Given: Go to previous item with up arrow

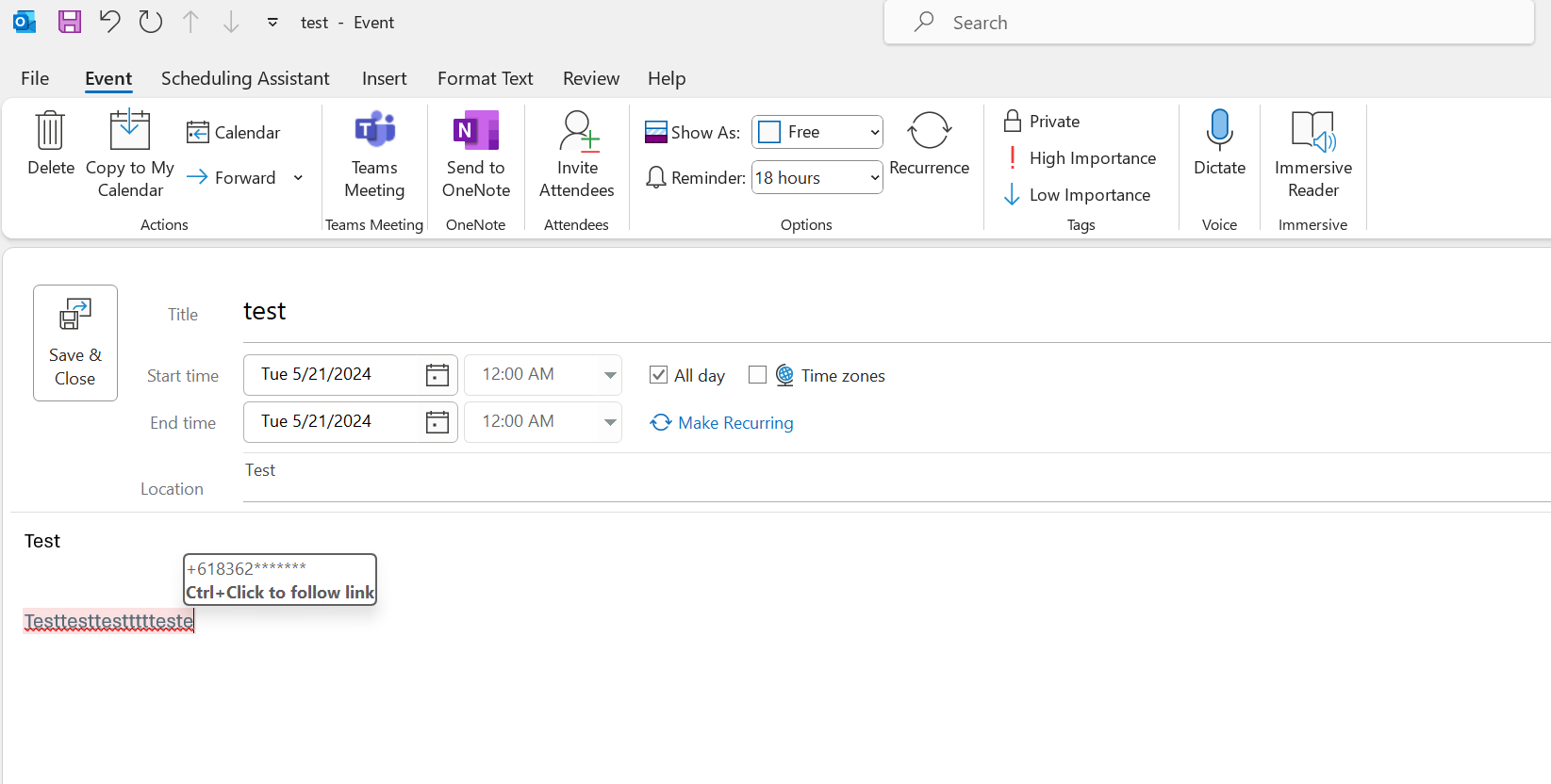Looking at the screenshot, I should [190, 22].
